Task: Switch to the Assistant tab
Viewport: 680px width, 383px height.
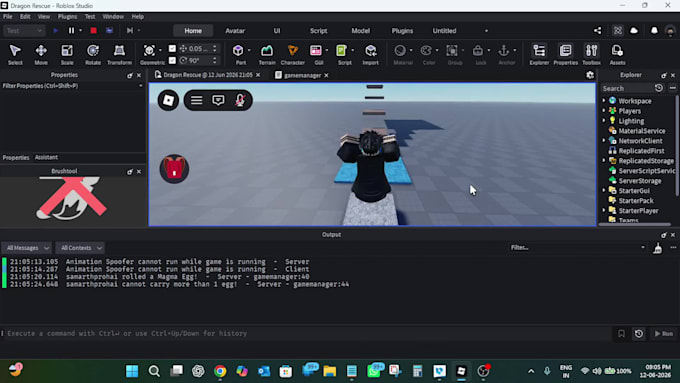Action: pyautogui.click(x=46, y=157)
